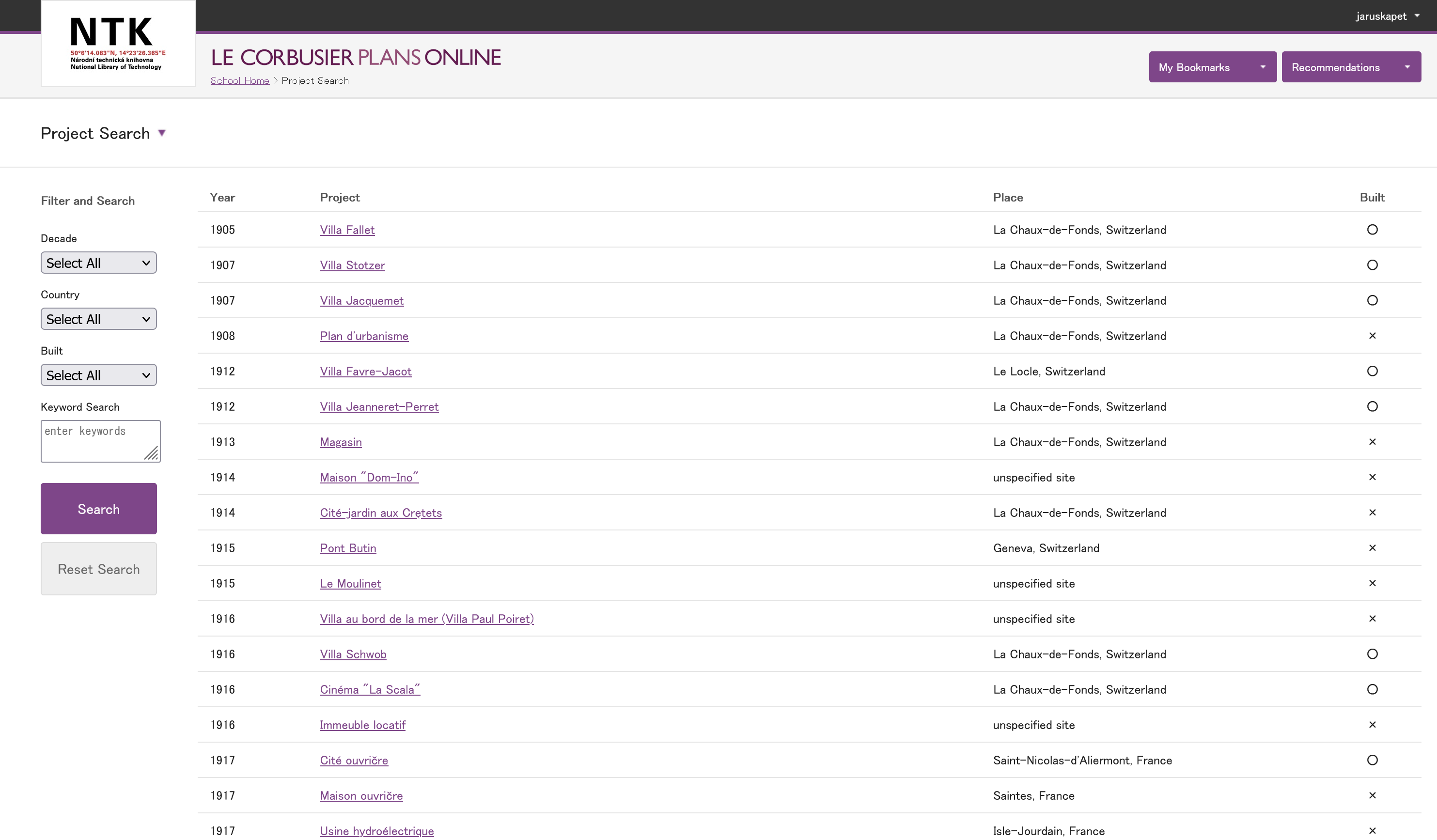Click the Year column header
The width and height of the screenshot is (1437, 840).
coord(222,197)
